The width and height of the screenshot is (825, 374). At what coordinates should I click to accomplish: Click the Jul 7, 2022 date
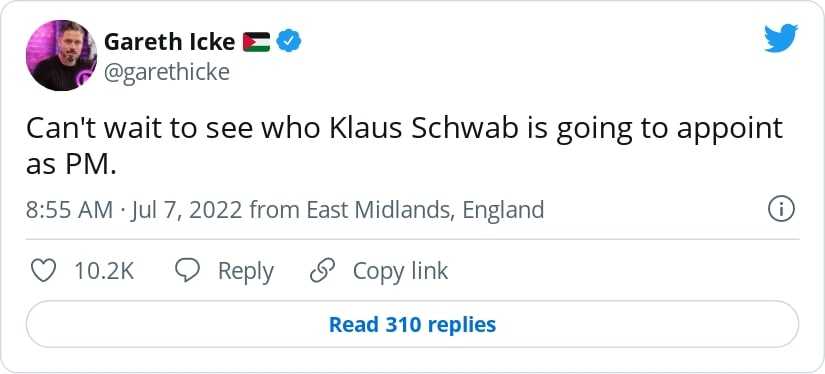tap(185, 210)
